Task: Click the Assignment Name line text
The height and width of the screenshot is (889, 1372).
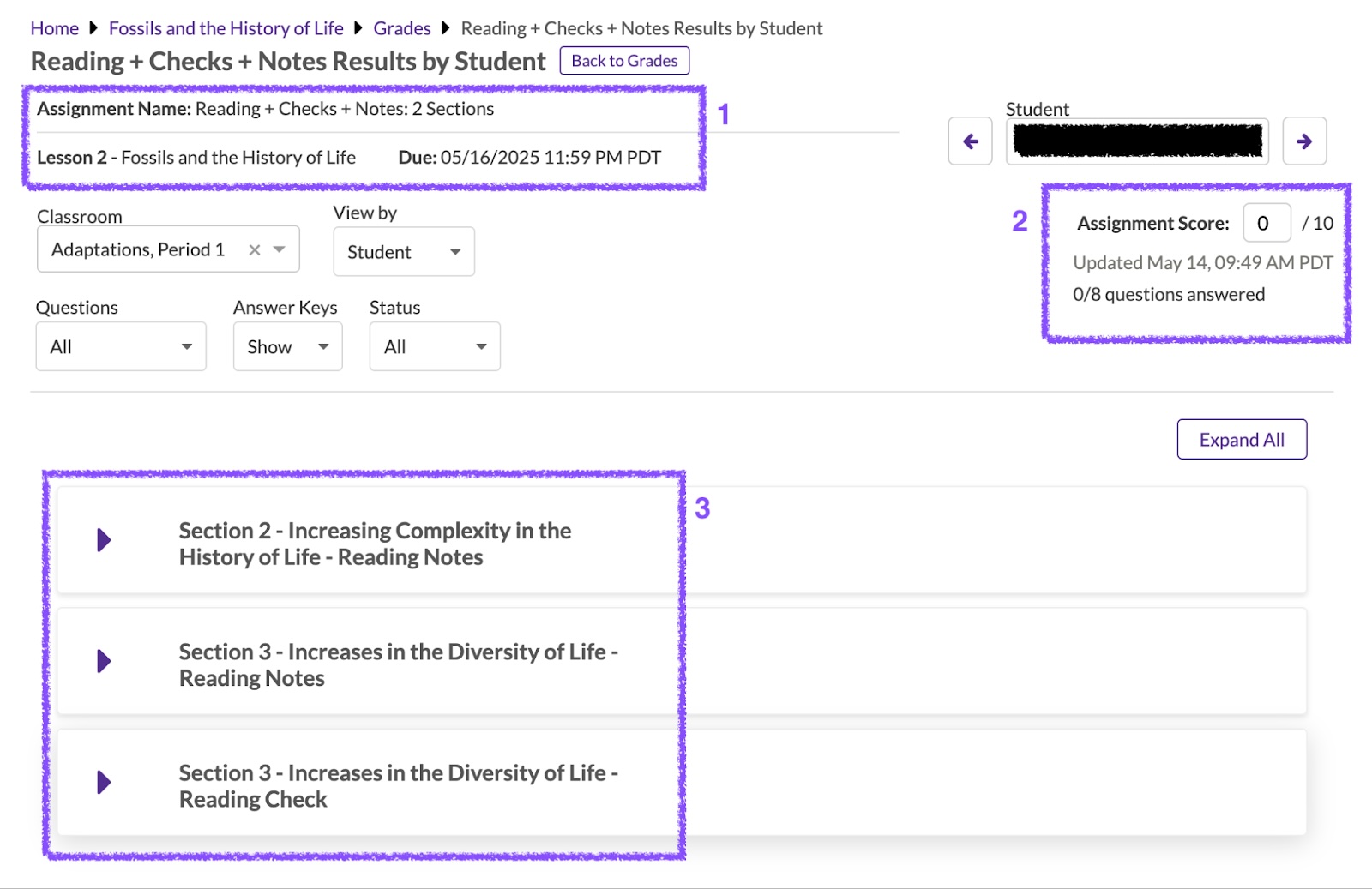Action: [266, 109]
